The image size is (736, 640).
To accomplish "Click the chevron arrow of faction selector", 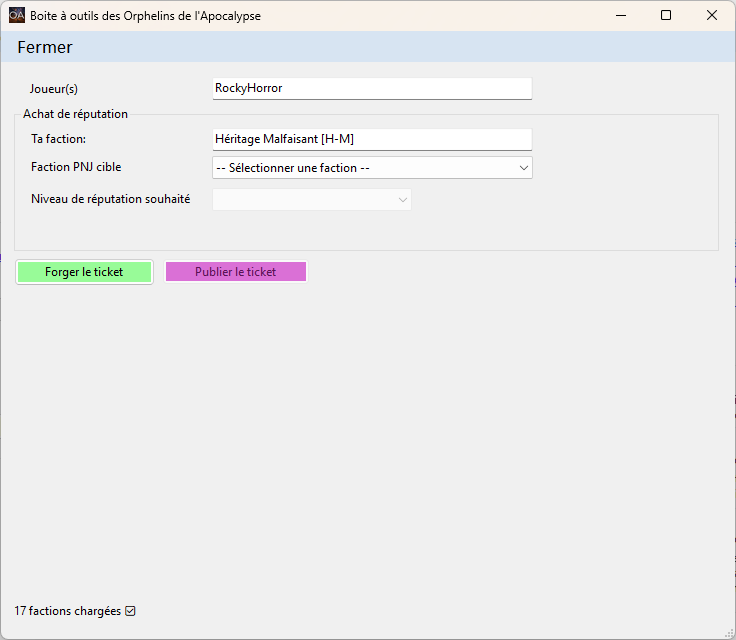I will 524,168.
